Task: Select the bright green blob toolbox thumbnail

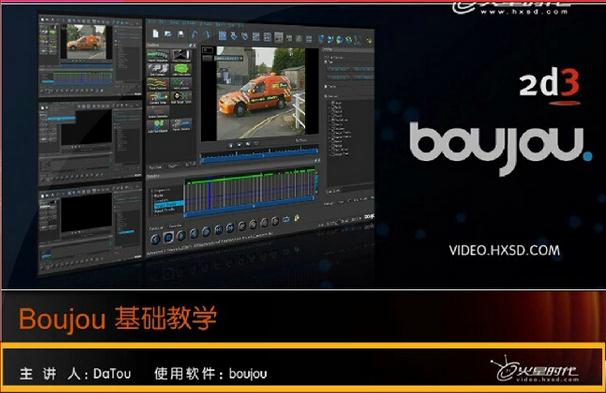Action: coord(181,70)
